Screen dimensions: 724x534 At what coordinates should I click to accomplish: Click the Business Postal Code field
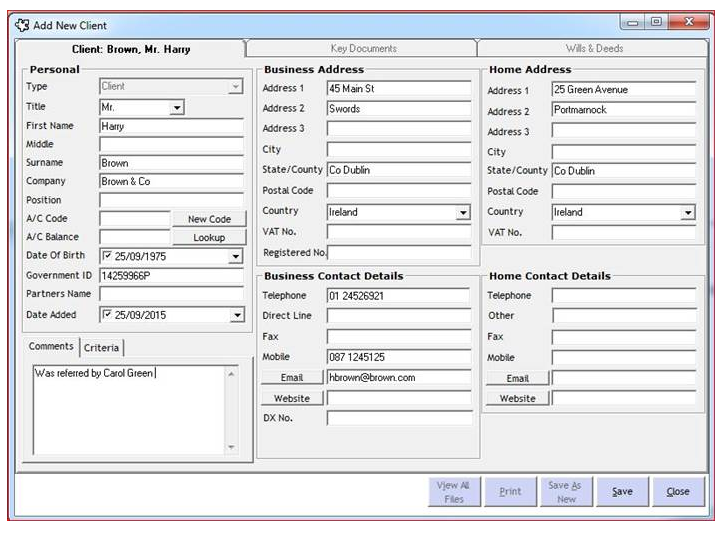coord(399,191)
